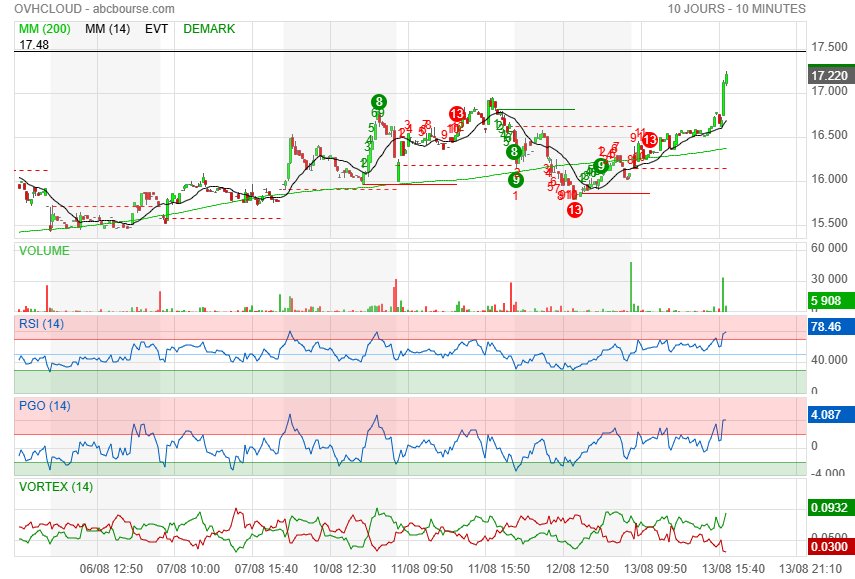Viewport: 855px width, 579px height.
Task: Click the 17.500 price axis label
Action: click(x=829, y=47)
